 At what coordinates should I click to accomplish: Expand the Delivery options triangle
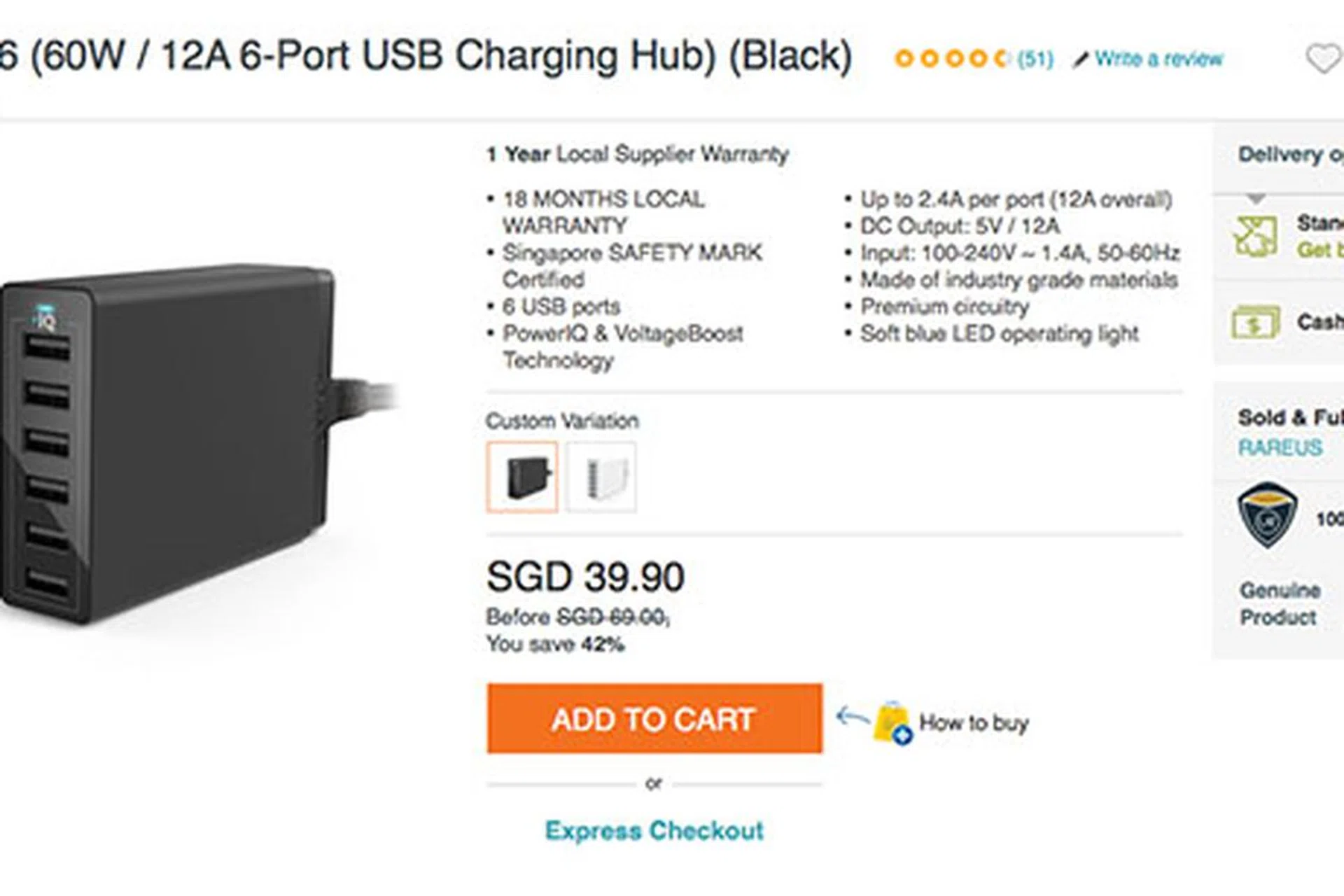[1256, 199]
